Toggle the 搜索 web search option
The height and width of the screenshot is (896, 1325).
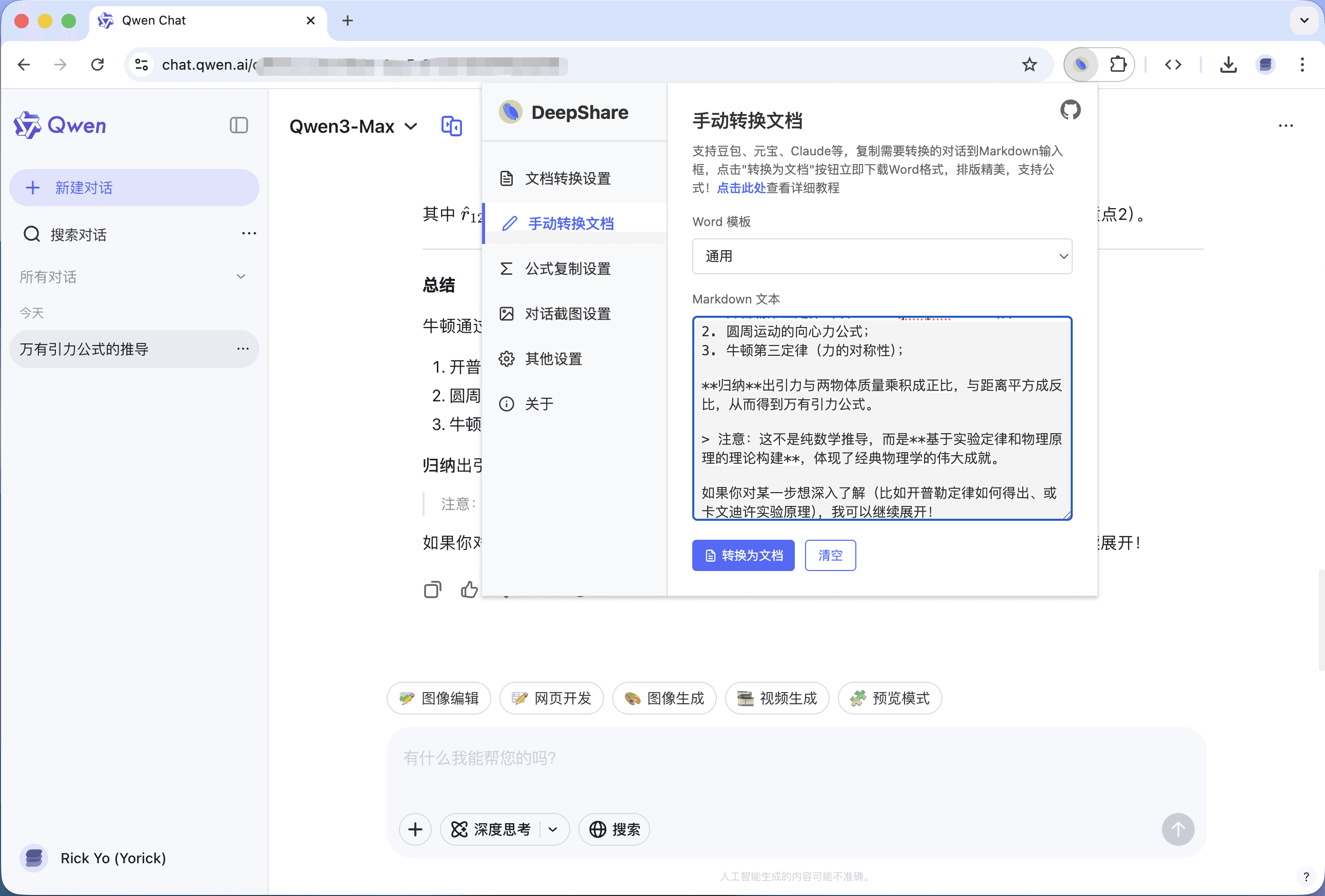[x=614, y=829]
